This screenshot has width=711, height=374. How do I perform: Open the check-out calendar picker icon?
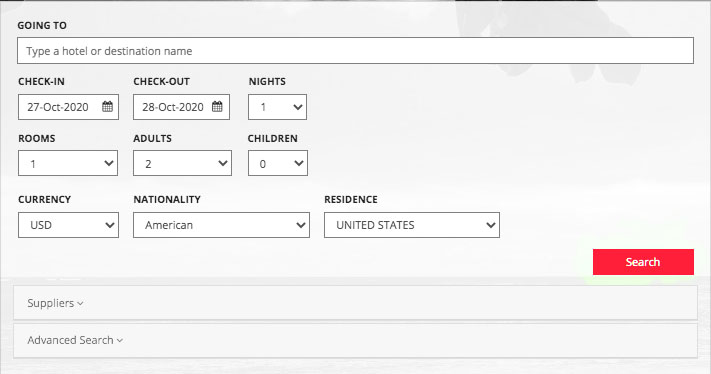tap(218, 107)
